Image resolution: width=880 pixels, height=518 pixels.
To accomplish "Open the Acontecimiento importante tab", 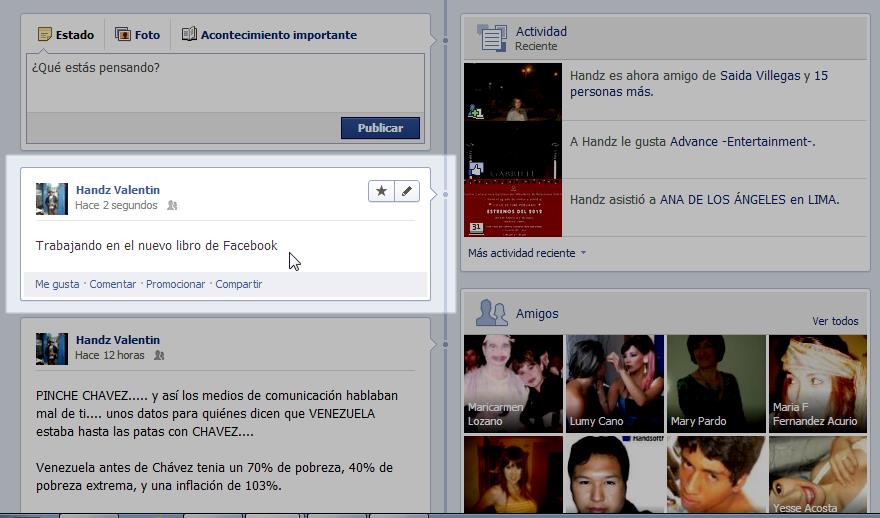I will (x=269, y=35).
